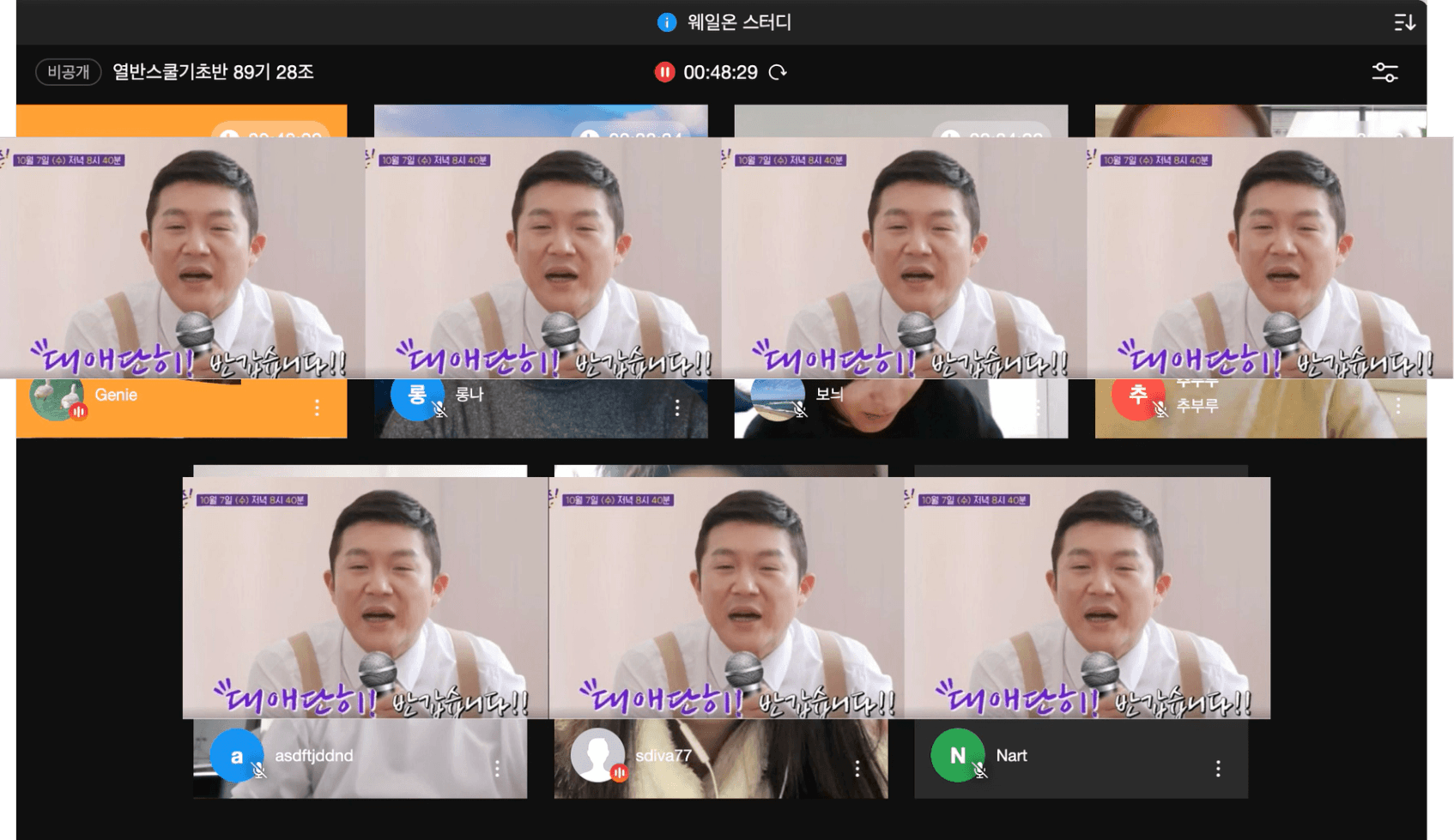Open the more options menu for sdiva77
The width and height of the screenshot is (1454, 840).
[857, 769]
